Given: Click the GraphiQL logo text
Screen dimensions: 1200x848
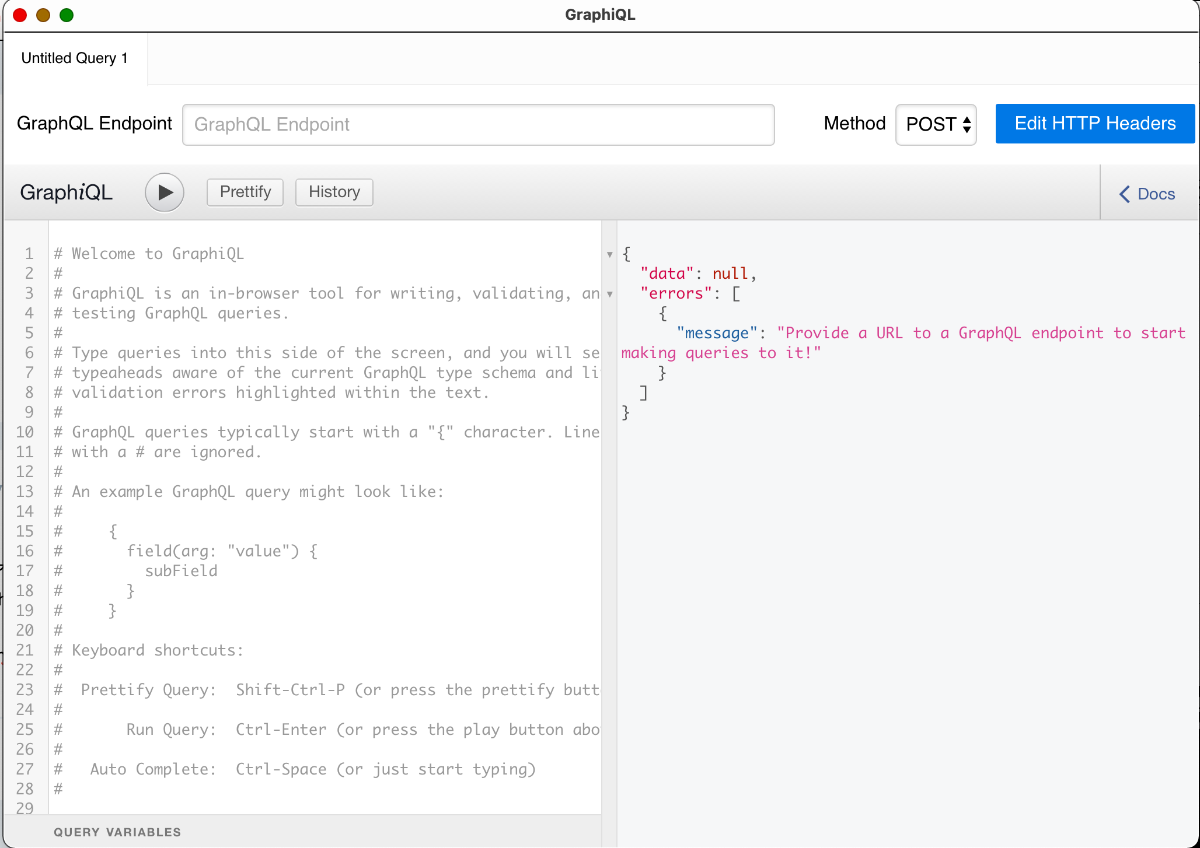Looking at the screenshot, I should pyautogui.click(x=66, y=193).
